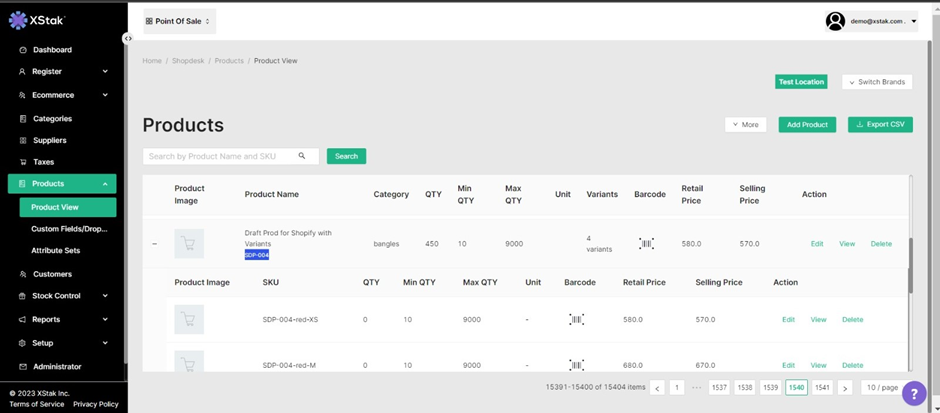Open Suppliers in the sidebar
Screen dimensions: 940x413
(50, 141)
